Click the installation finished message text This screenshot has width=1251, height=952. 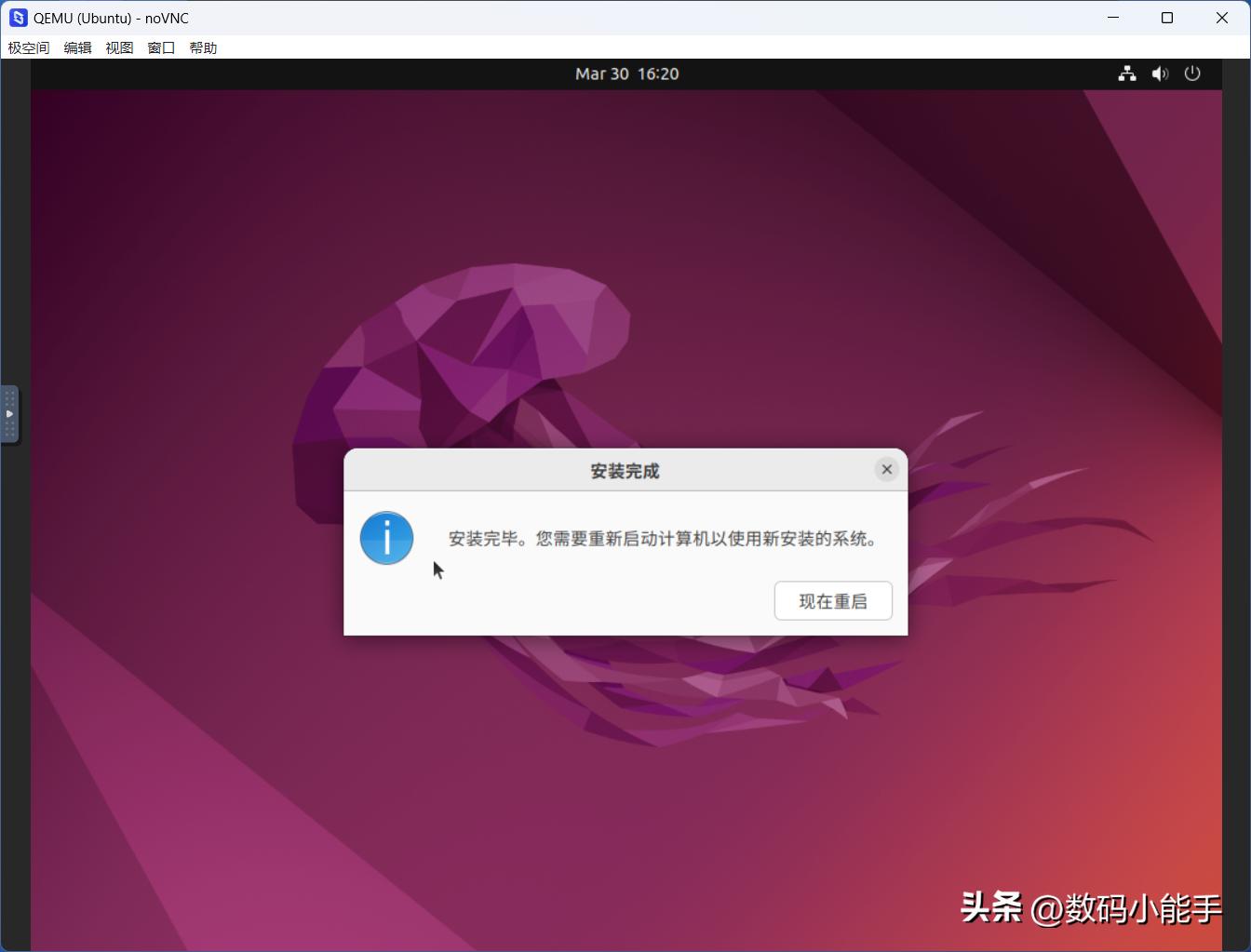coord(664,539)
